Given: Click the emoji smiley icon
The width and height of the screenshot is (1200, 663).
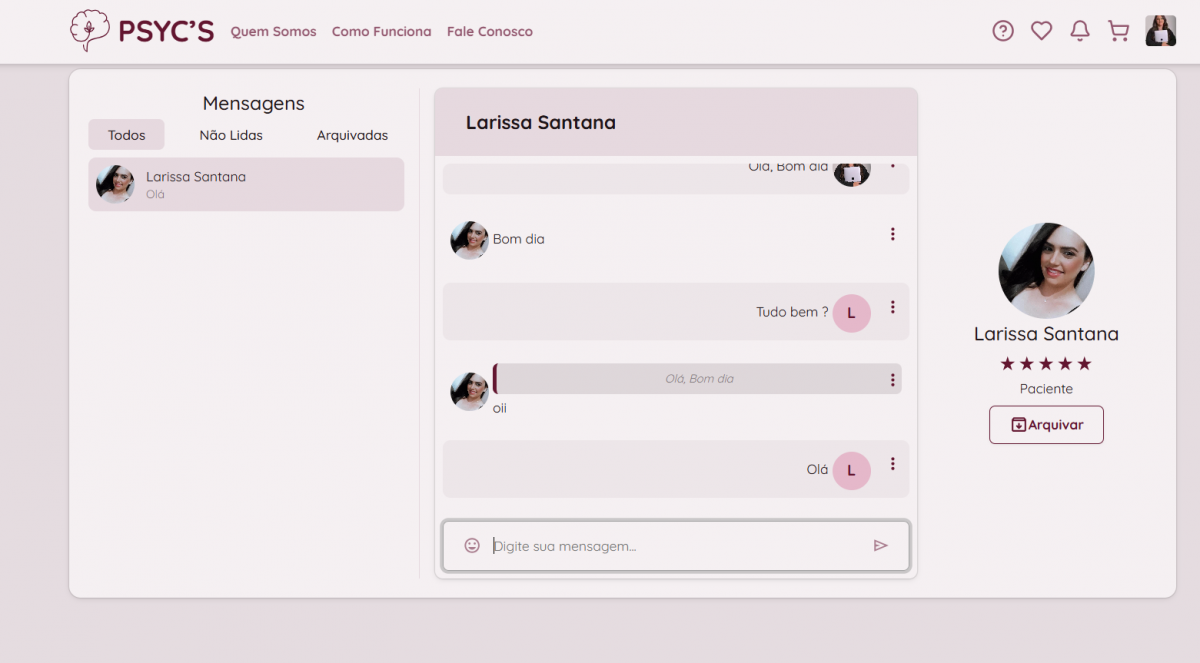Looking at the screenshot, I should click(x=472, y=545).
